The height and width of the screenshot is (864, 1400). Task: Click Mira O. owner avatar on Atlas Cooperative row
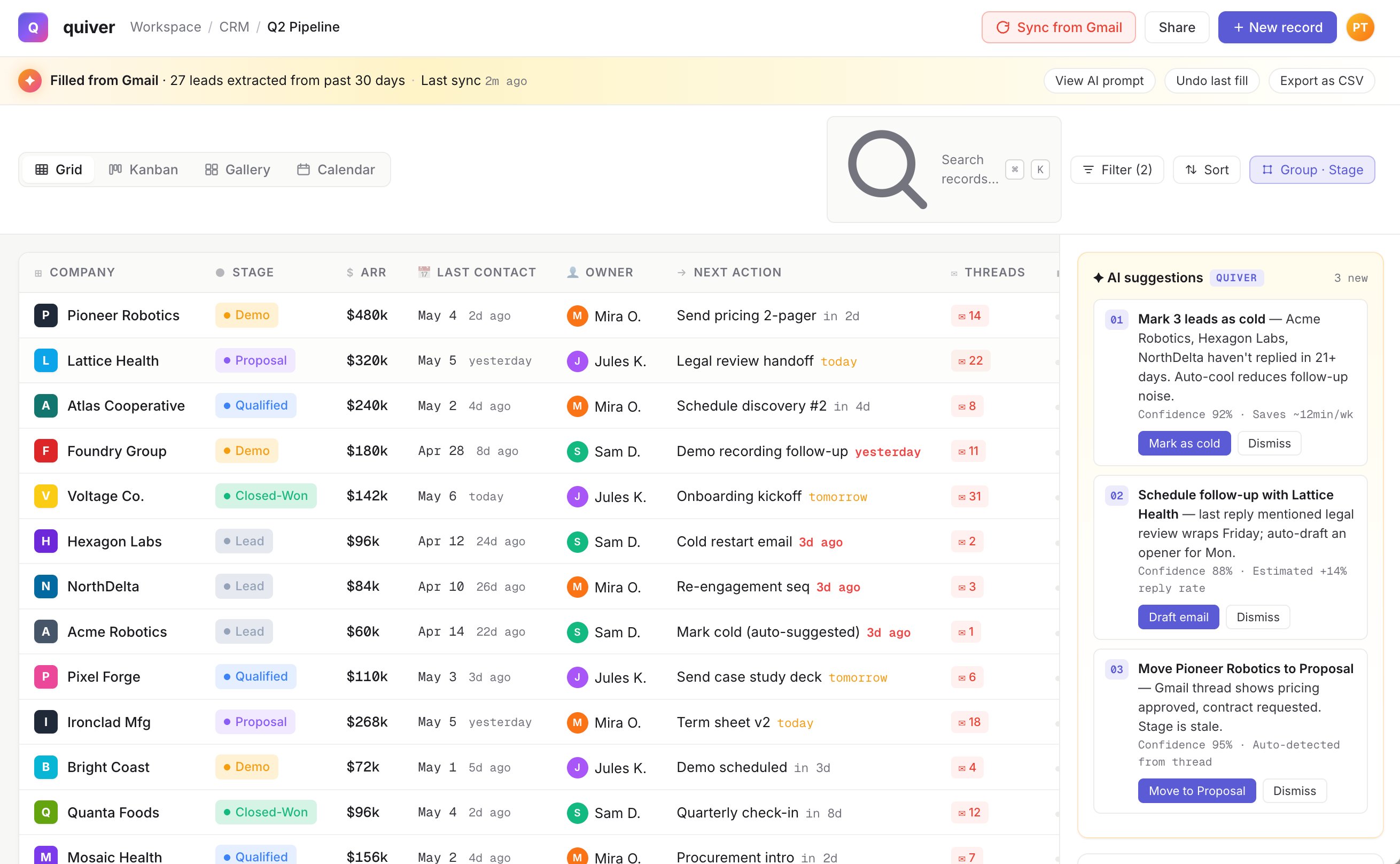[x=577, y=406]
